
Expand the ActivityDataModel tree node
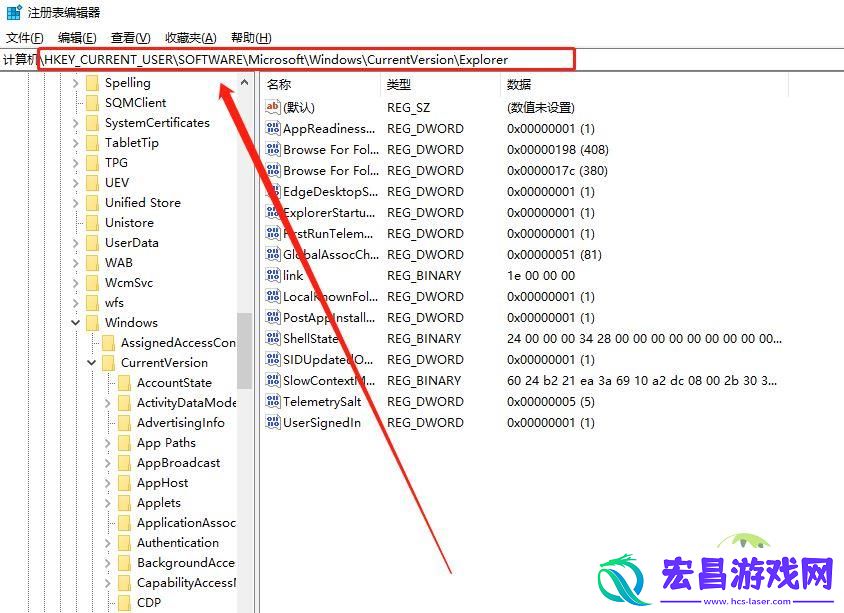(107, 403)
